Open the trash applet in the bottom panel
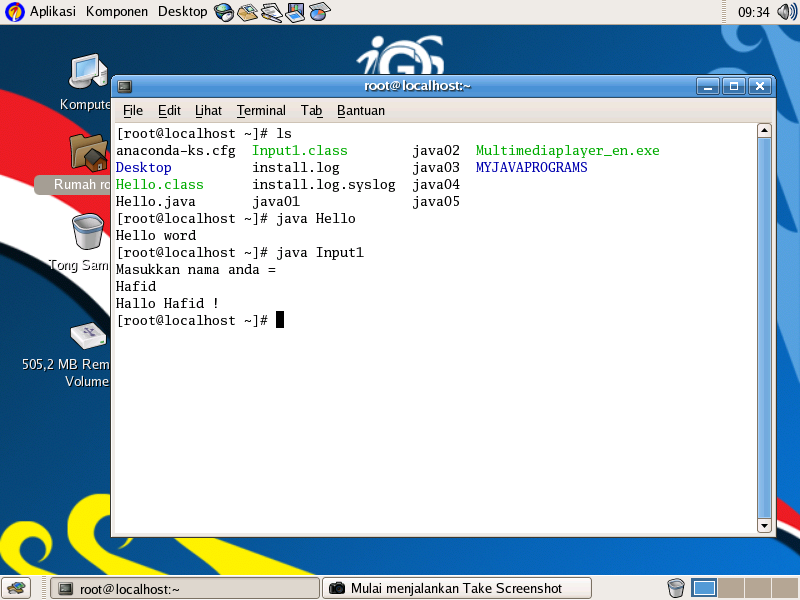 pyautogui.click(x=676, y=588)
